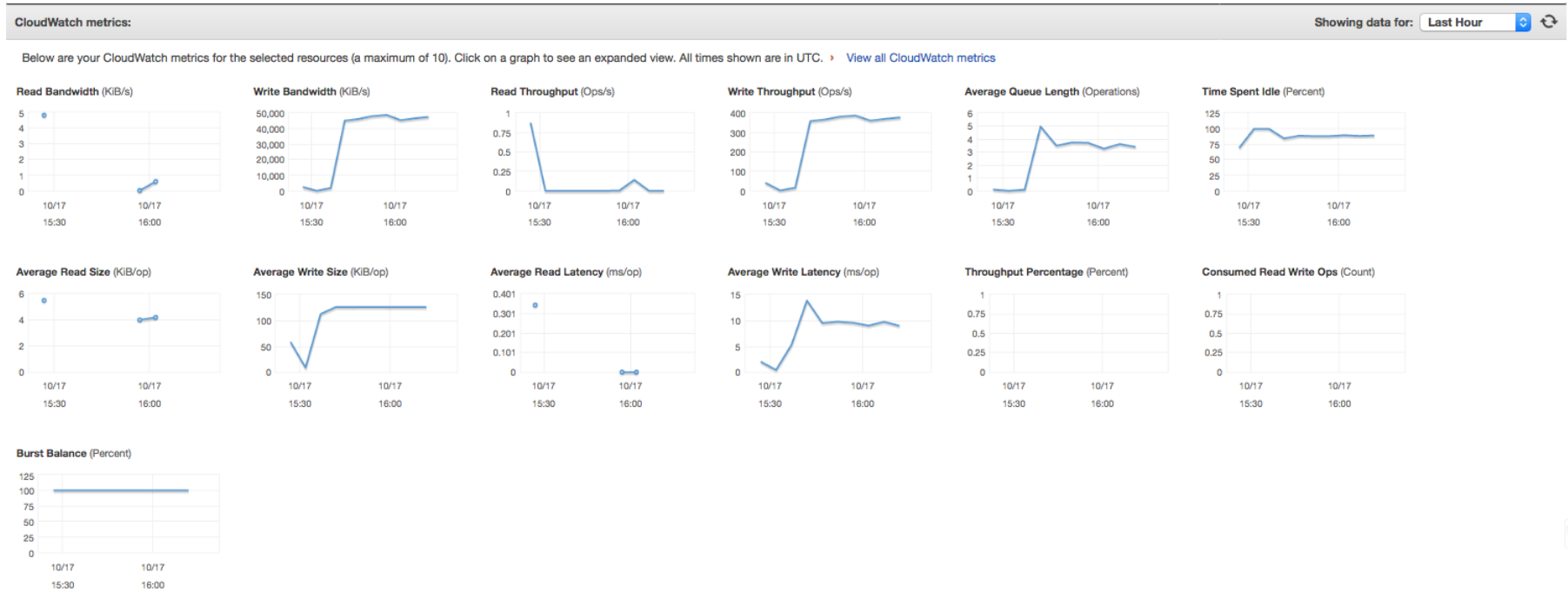Viewport: 1568px width, 592px height.
Task: Click the 400 axis value in Write Throughput
Action: coord(737,114)
